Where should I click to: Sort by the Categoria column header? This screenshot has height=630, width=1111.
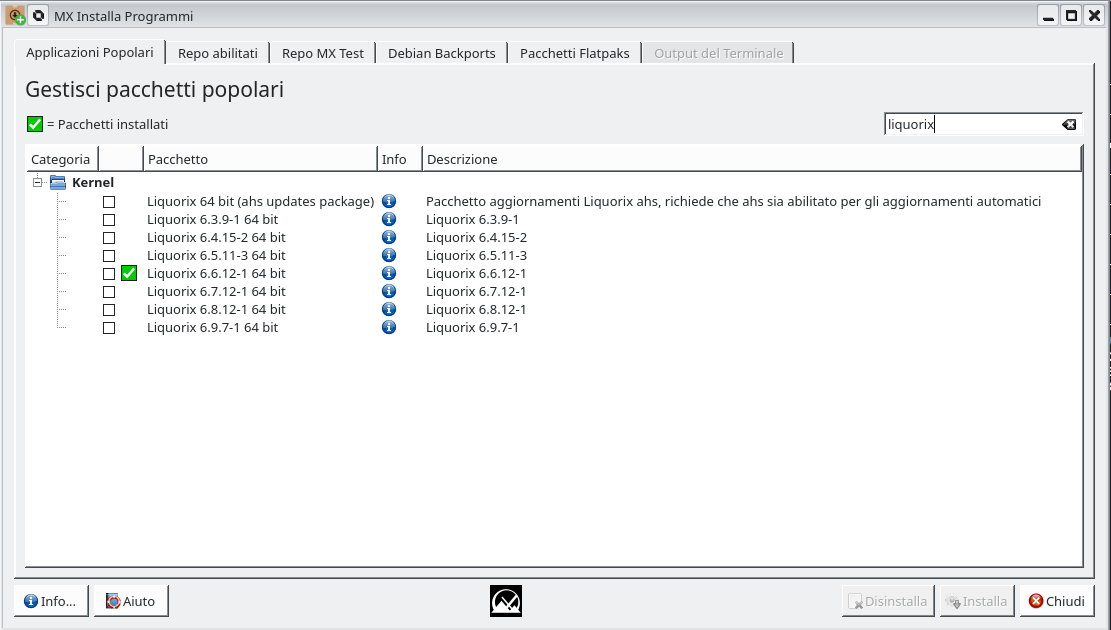tap(62, 159)
